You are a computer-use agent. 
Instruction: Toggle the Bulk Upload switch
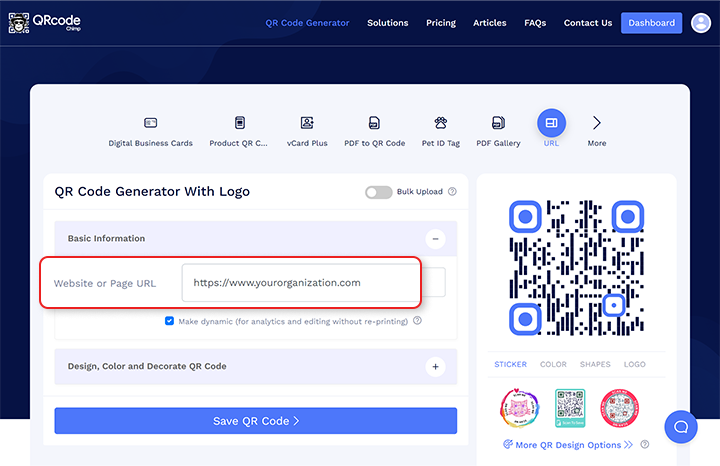[x=378, y=192]
